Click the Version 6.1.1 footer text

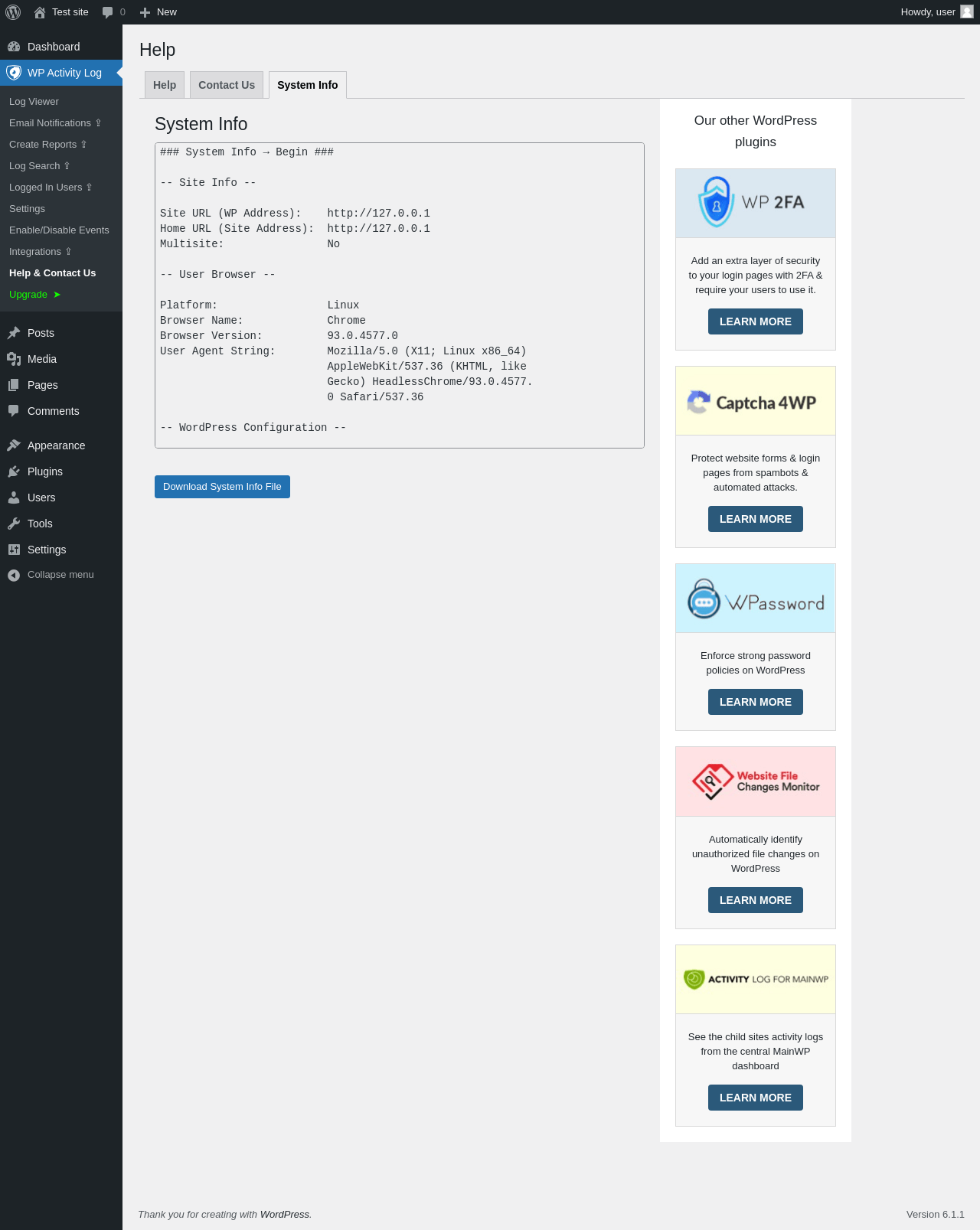point(936,1215)
